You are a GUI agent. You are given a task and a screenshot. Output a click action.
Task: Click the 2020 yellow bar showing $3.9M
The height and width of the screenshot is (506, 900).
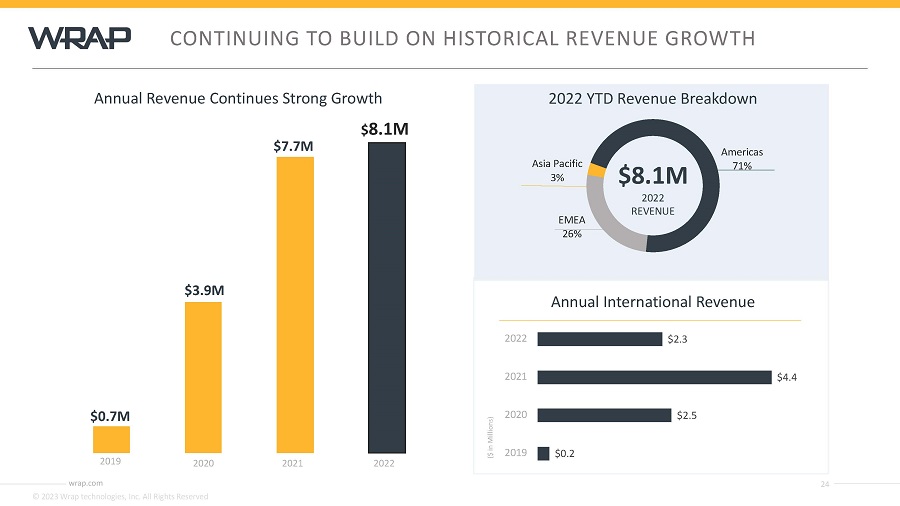203,377
